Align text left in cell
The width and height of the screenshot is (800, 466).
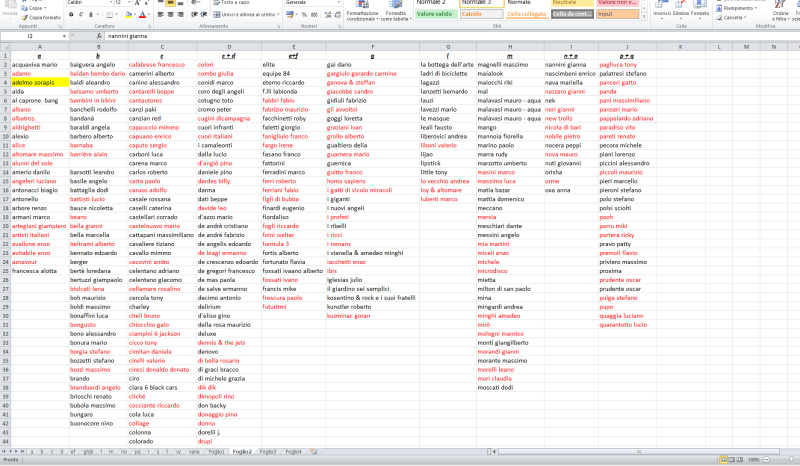(161, 15)
